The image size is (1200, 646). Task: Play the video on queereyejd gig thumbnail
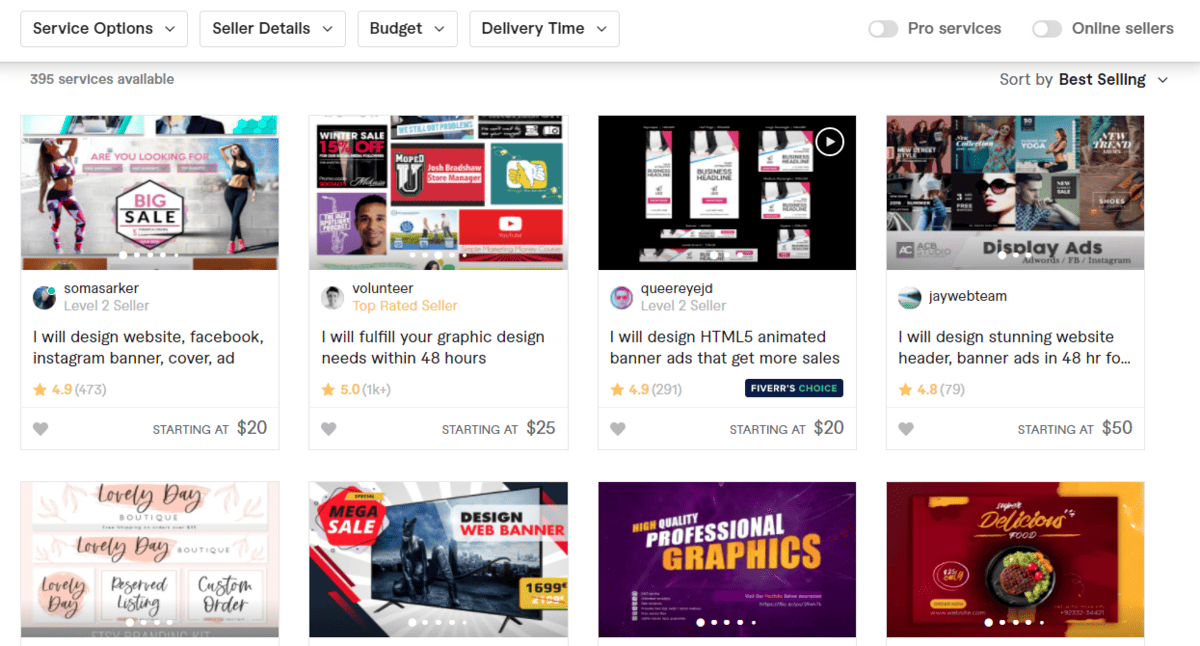(829, 142)
